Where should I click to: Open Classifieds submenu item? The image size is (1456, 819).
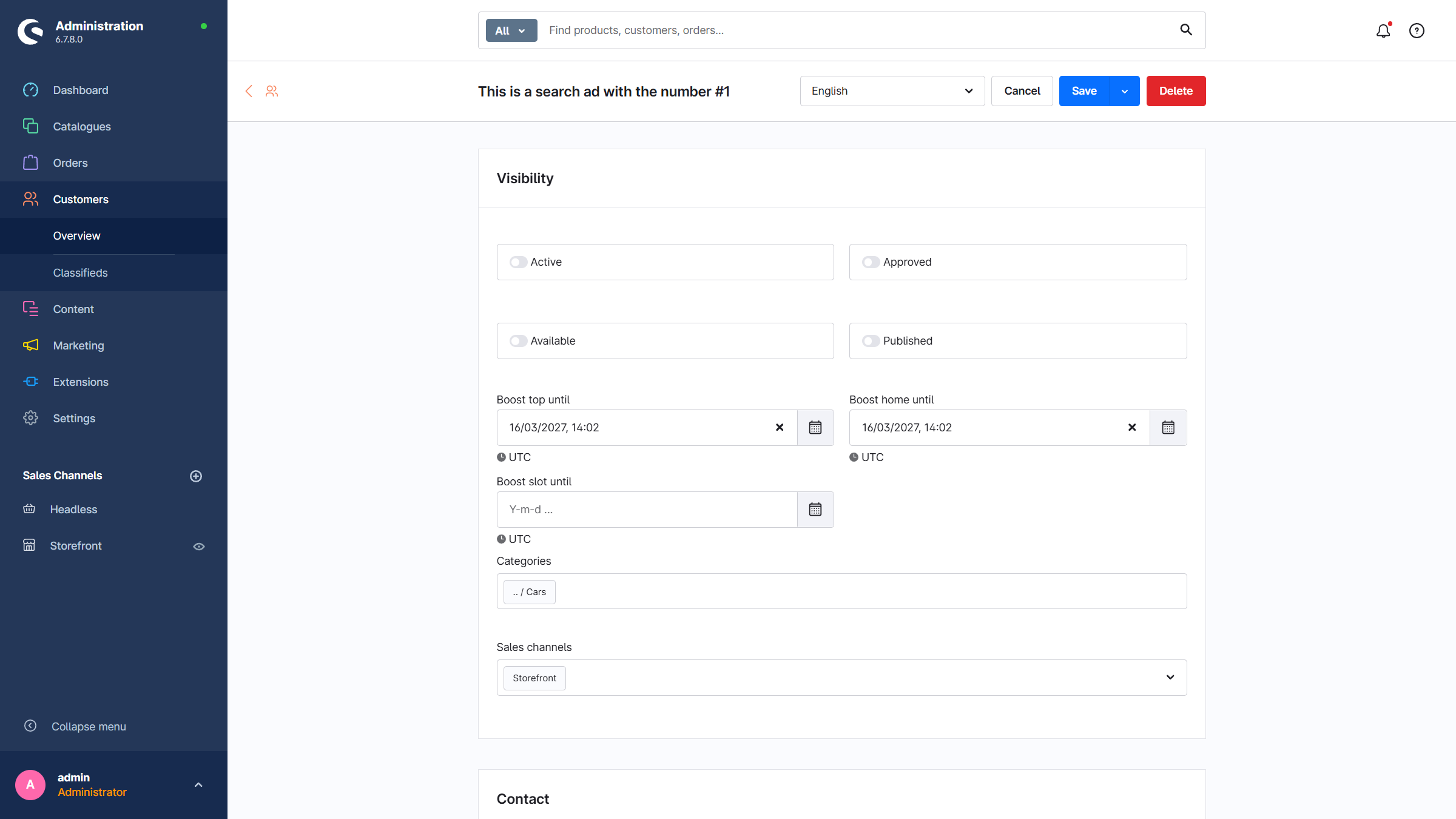pyautogui.click(x=80, y=273)
